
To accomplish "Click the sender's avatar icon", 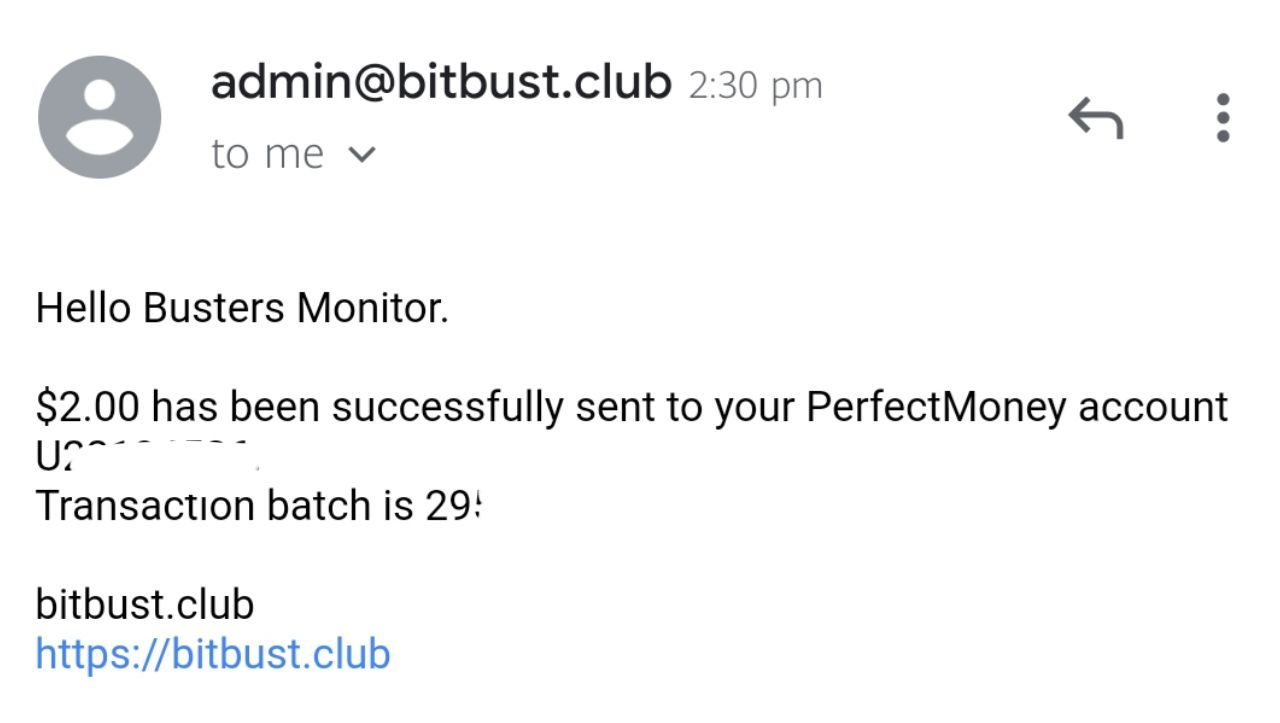I will click(99, 117).
